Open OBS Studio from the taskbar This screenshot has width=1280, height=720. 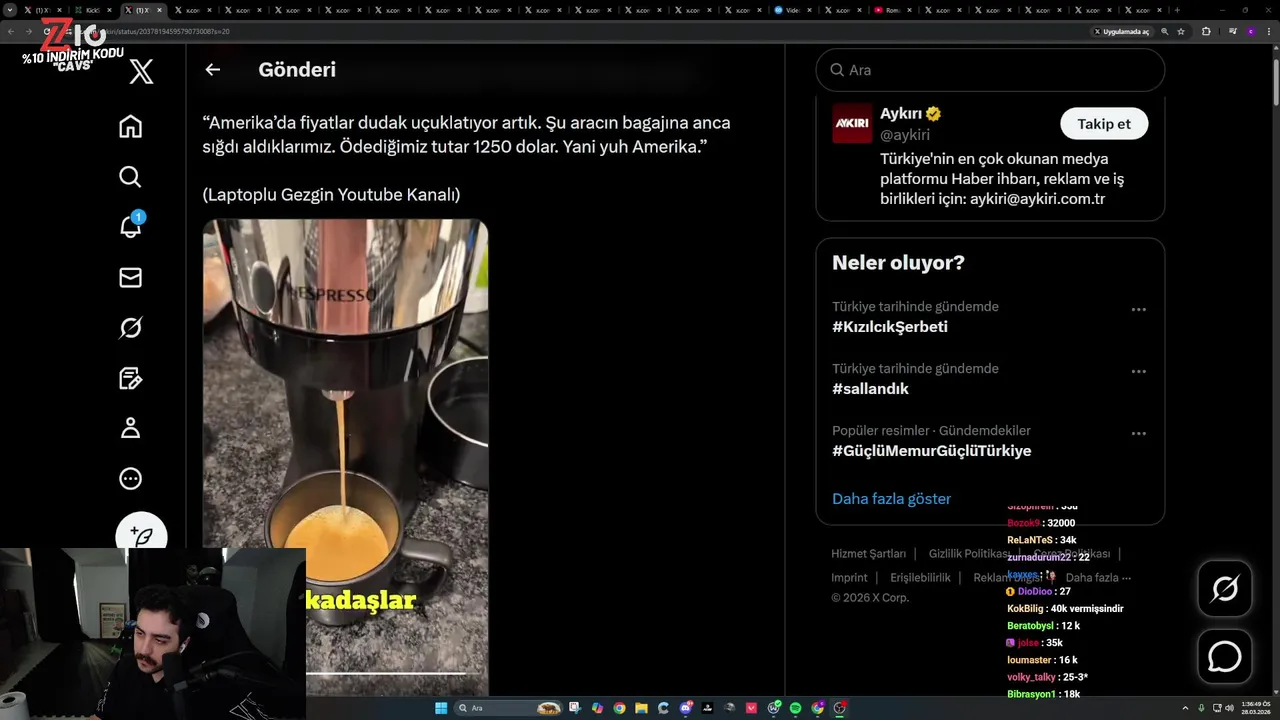pyautogui.click(x=840, y=708)
